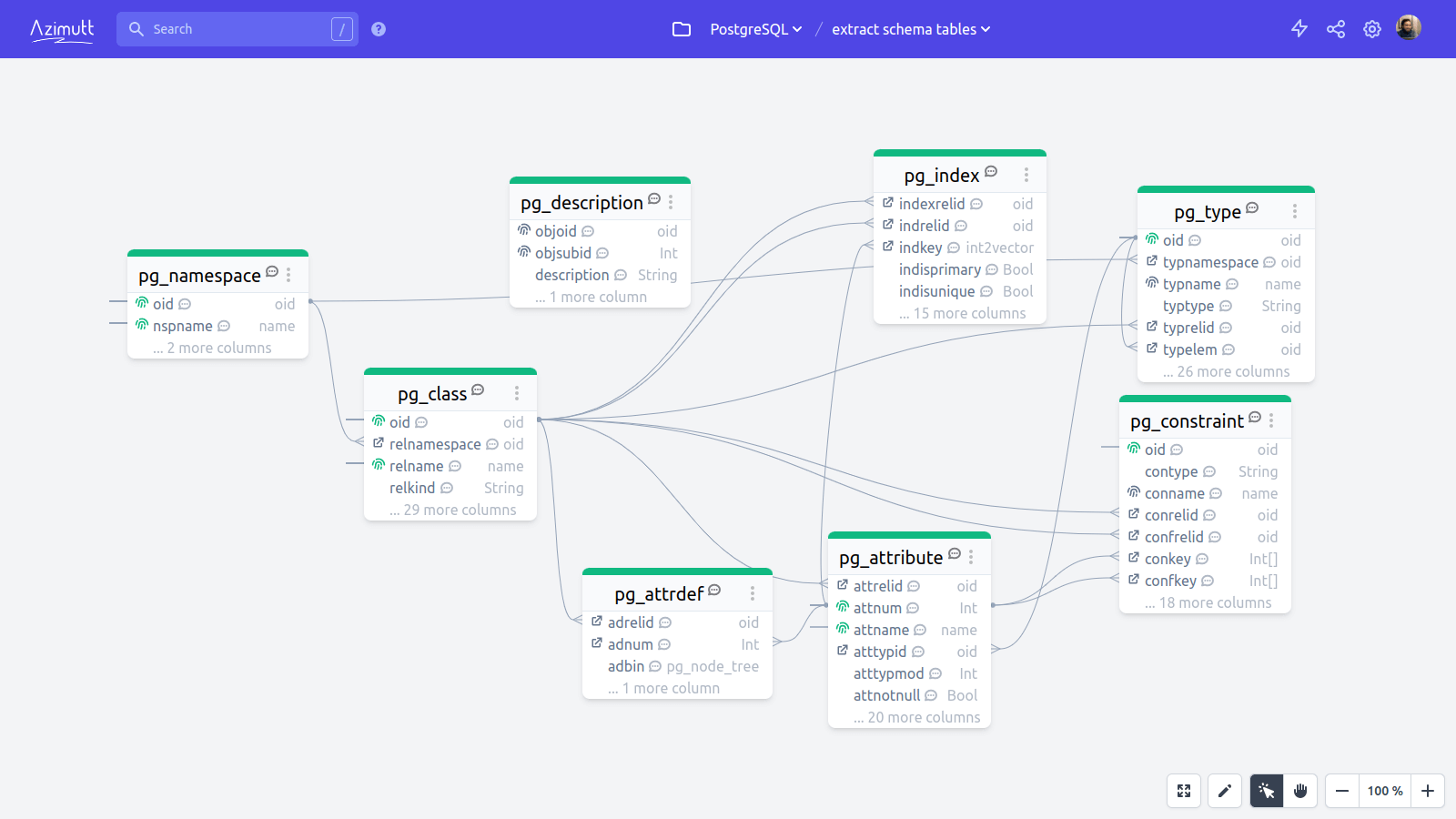The image size is (1456, 819).
Task: Switch to hand pan mode
Action: [1300, 791]
